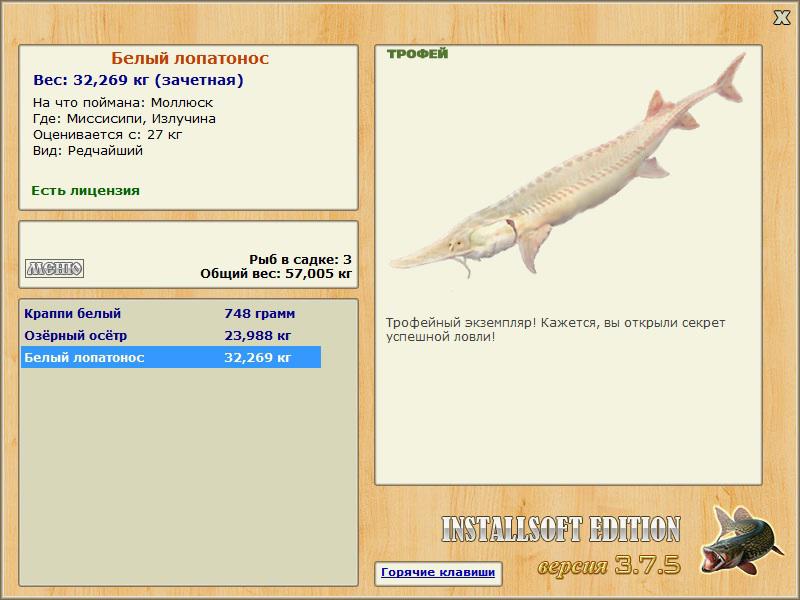Viewport: 800px width, 600px height.
Task: Open the Меню button
Action: pyautogui.click(x=55, y=268)
